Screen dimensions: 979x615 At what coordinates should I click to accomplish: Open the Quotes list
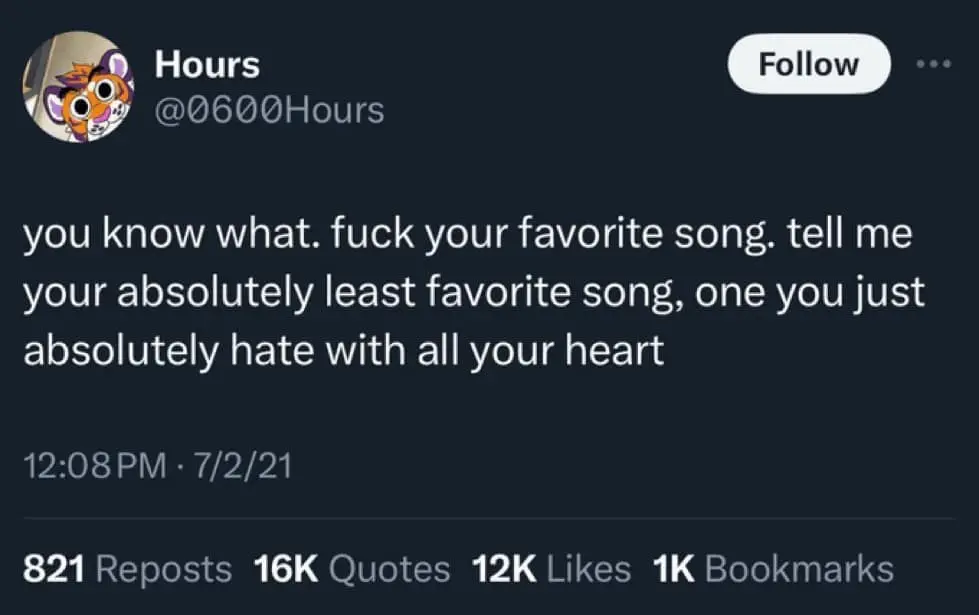coord(388,569)
